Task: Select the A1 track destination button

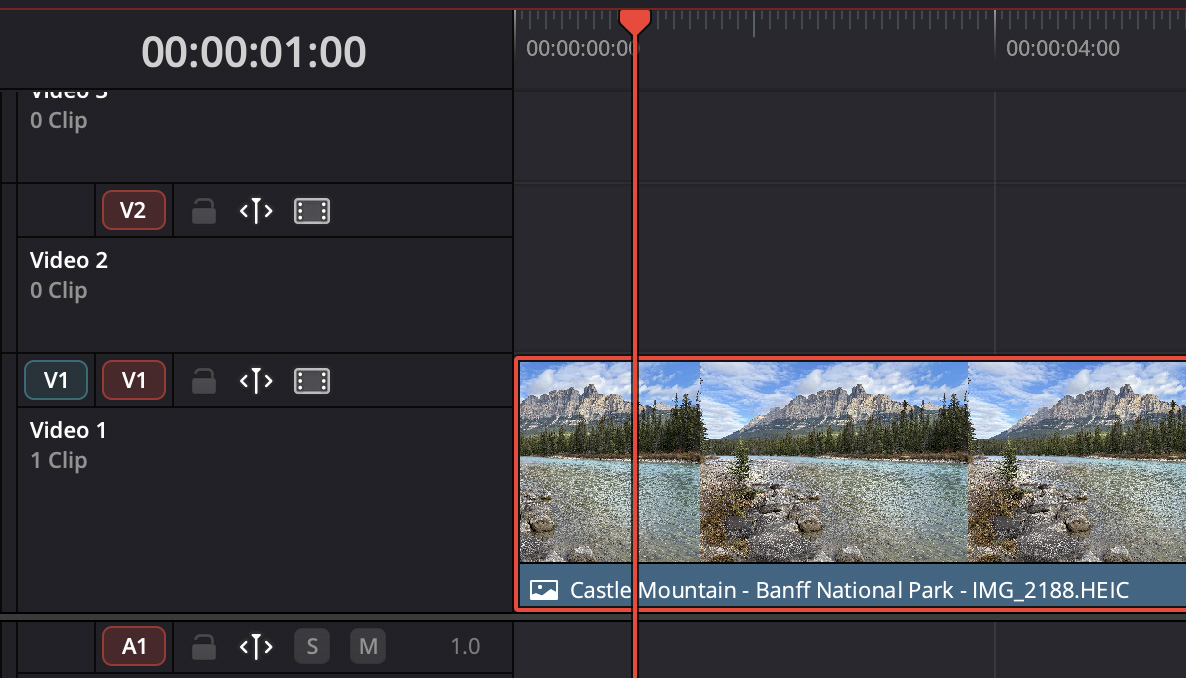Action: click(x=133, y=647)
